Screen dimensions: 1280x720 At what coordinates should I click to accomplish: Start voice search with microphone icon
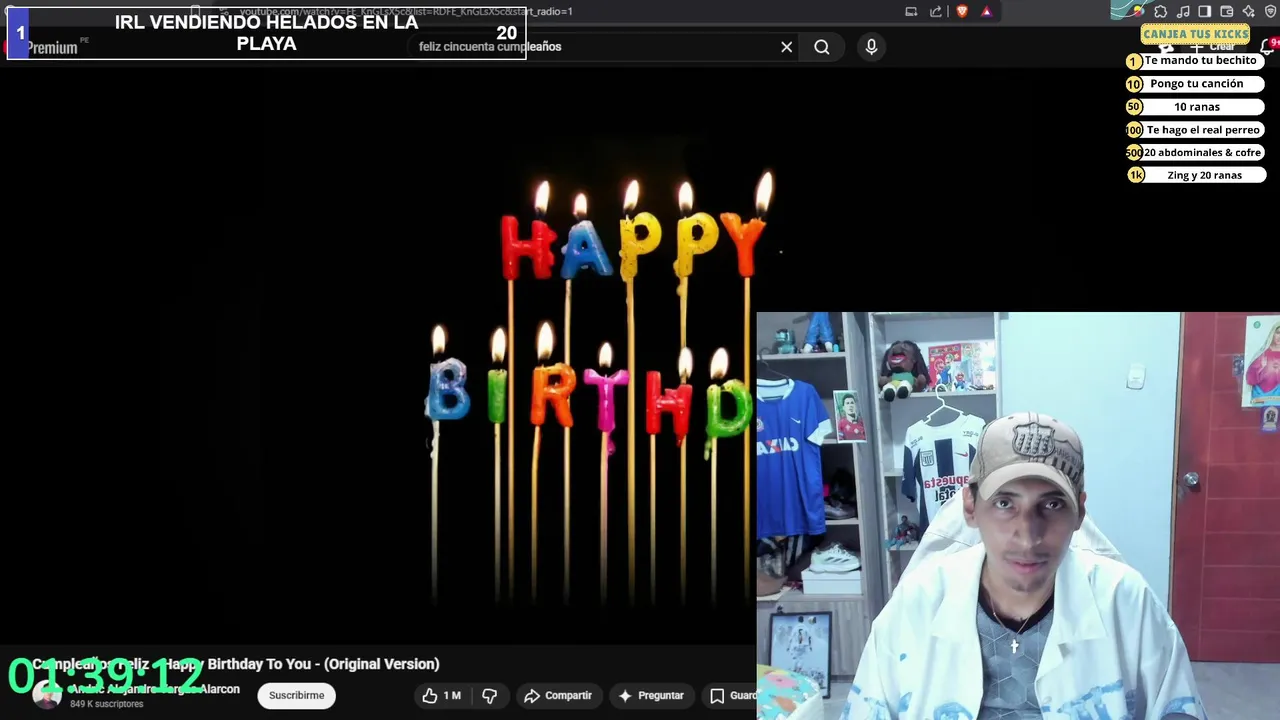(x=871, y=47)
